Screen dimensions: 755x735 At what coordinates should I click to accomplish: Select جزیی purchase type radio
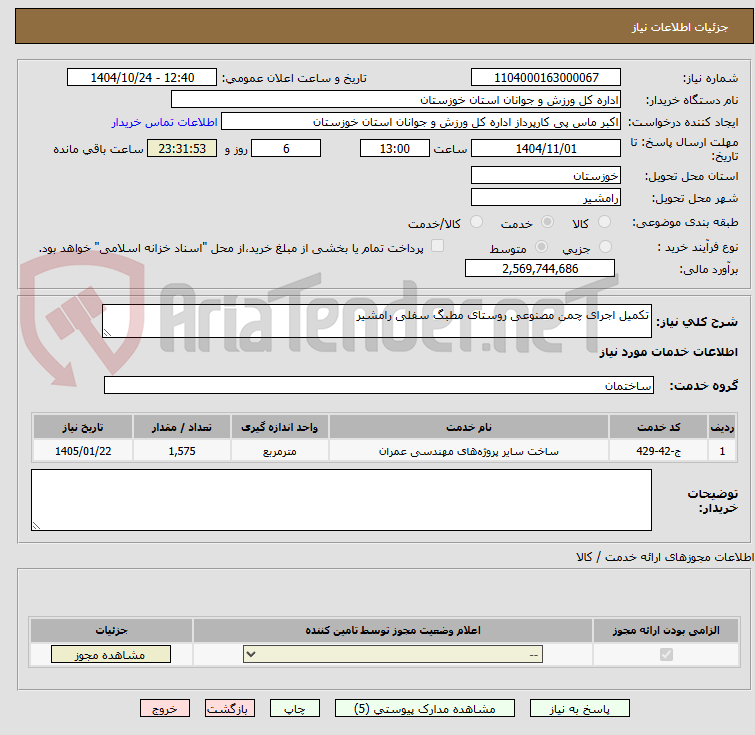(x=605, y=247)
